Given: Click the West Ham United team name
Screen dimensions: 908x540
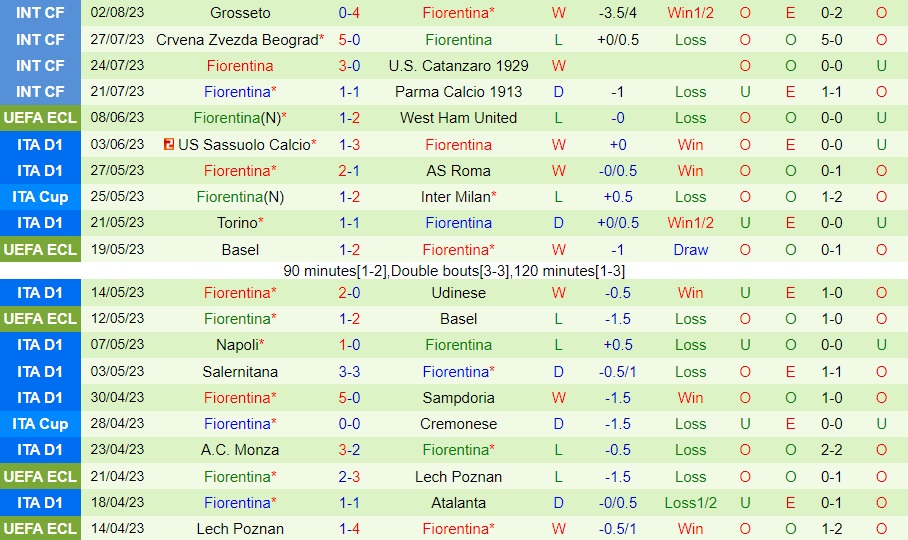Looking at the screenshot, I should (458, 118).
